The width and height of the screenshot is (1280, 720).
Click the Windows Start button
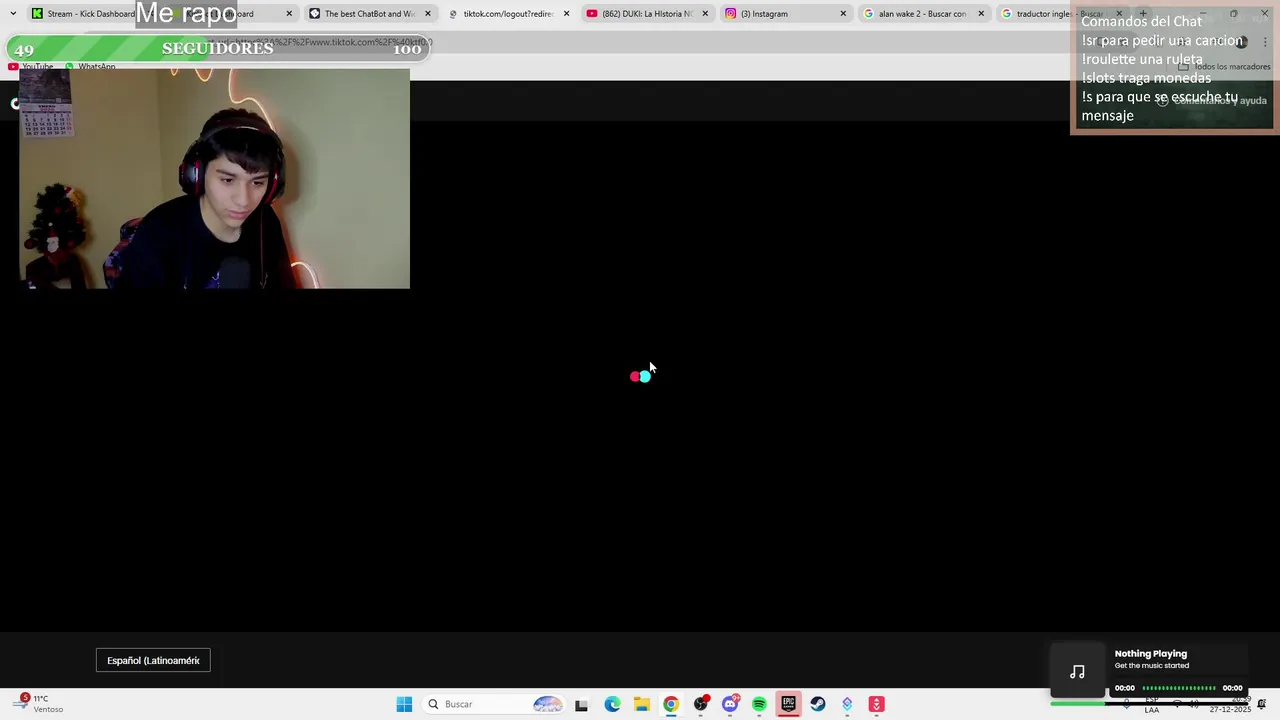point(404,704)
